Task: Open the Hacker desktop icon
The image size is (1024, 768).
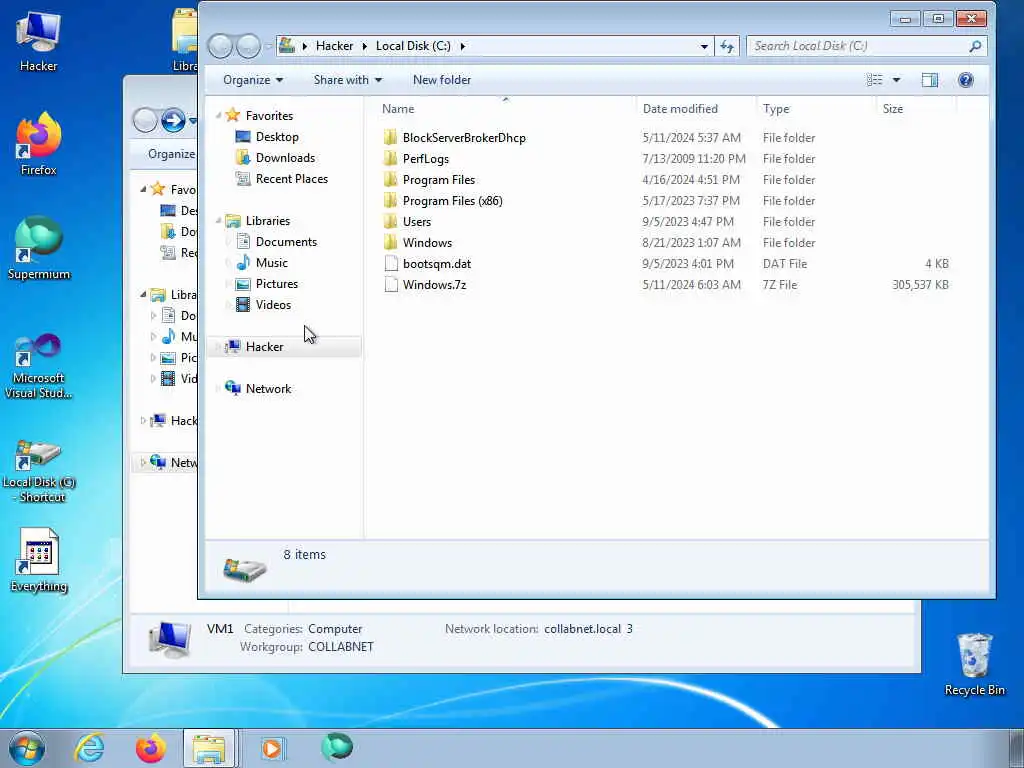Action: [38, 40]
